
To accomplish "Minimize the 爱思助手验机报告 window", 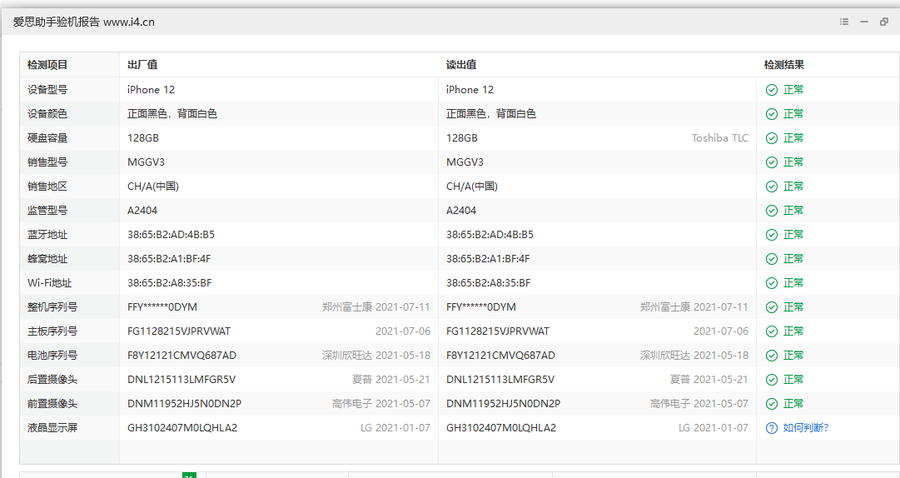I will pyautogui.click(x=864, y=22).
